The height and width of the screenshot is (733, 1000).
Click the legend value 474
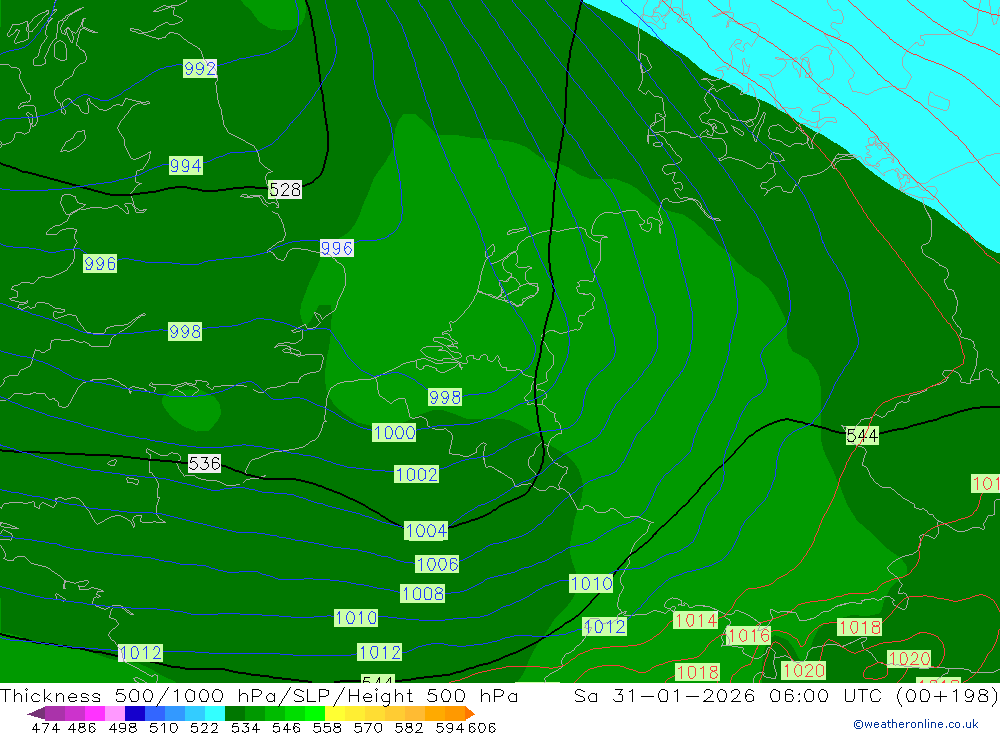45,727
